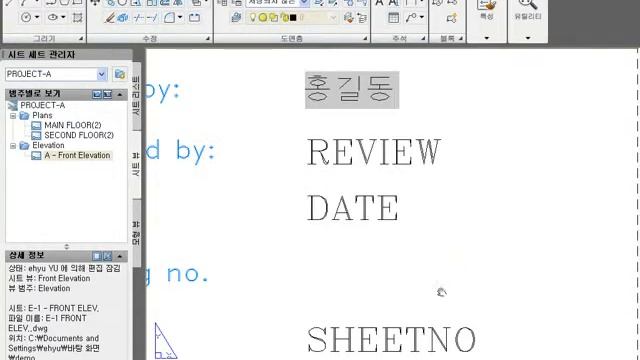Open the Utilities (유틸리티) panel button
Image resolution: width=640 pixels, height=360 pixels.
[528, 10]
